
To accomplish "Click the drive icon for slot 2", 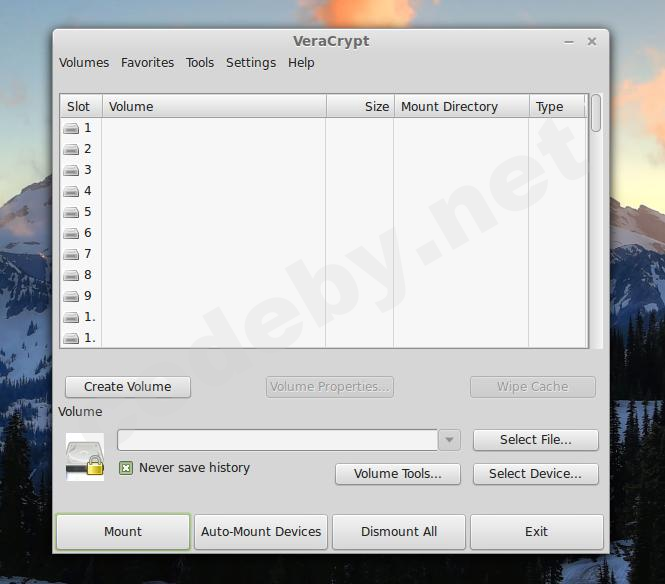I will click(71, 149).
